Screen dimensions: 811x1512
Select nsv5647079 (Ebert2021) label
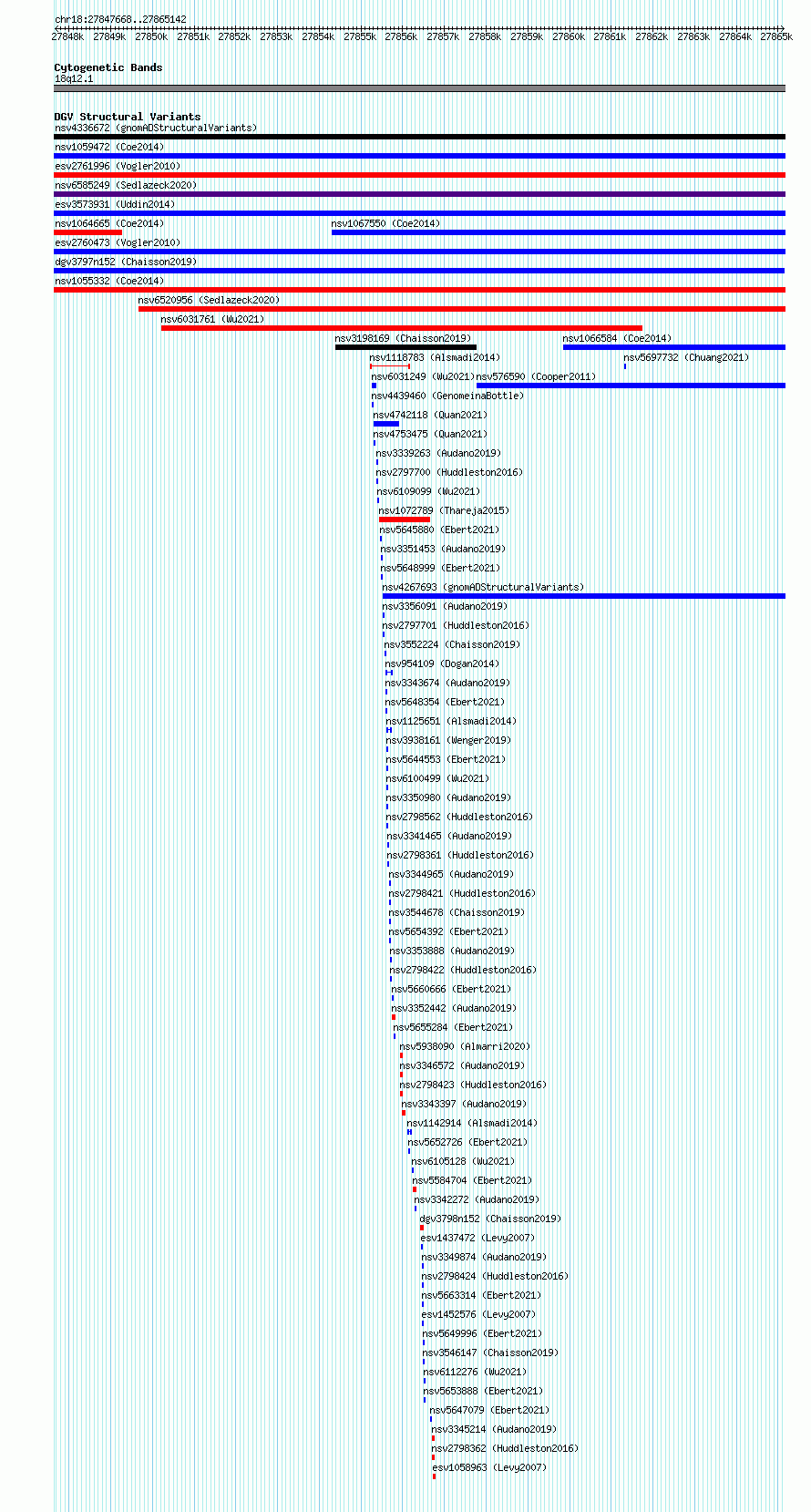(x=490, y=1410)
